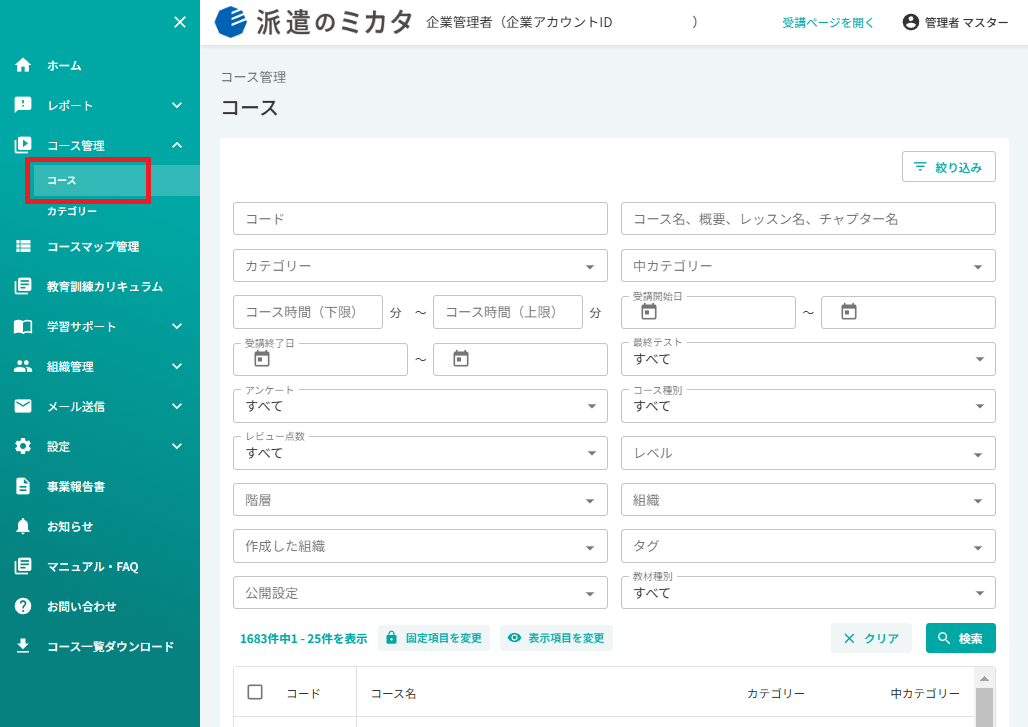Expand the 学習サポート chevron

point(177,326)
